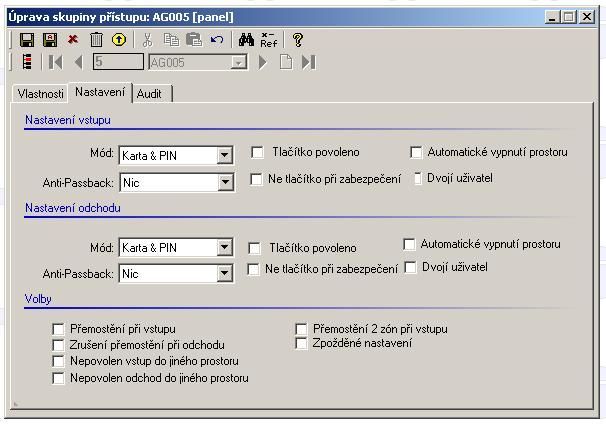Click the trash can delete icon
Viewport: 606px width, 432px height.
click(x=97, y=40)
